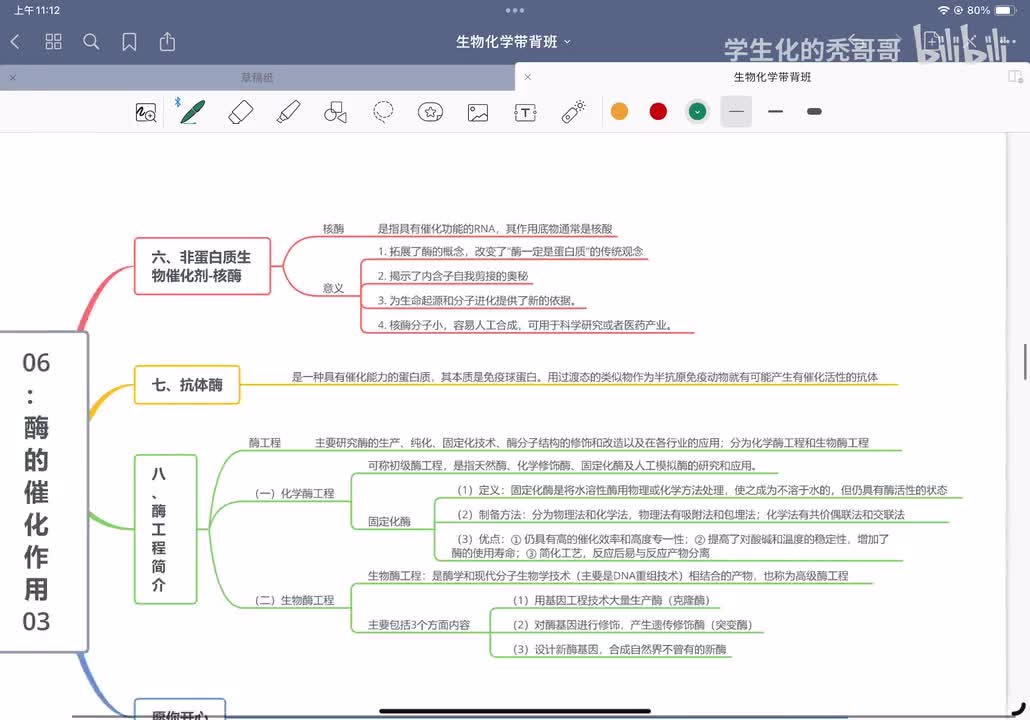The image size is (1030, 720).
Task: Select the Text box tool
Action: [x=525, y=112]
